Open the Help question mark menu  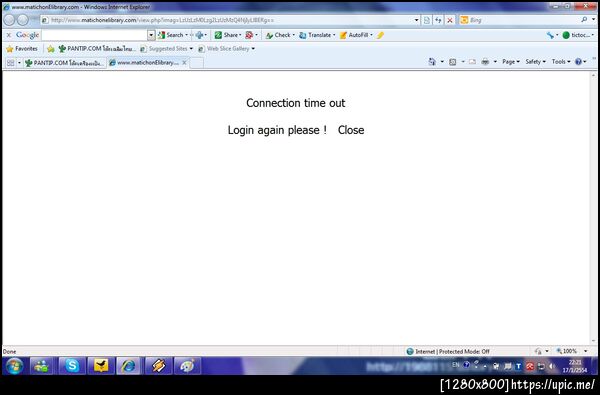pos(580,62)
